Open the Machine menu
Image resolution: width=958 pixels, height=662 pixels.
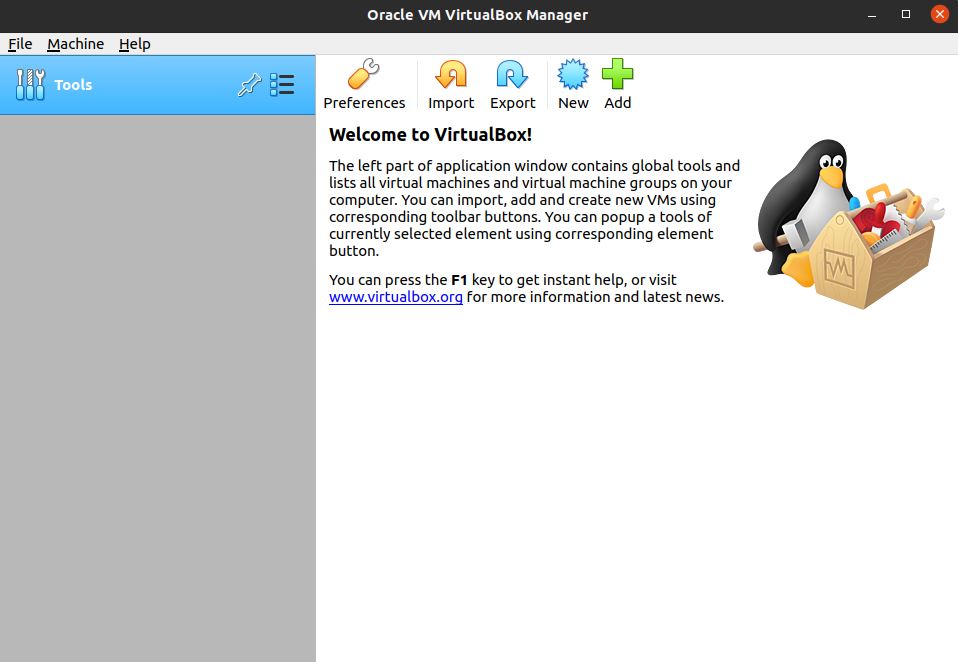[x=75, y=44]
